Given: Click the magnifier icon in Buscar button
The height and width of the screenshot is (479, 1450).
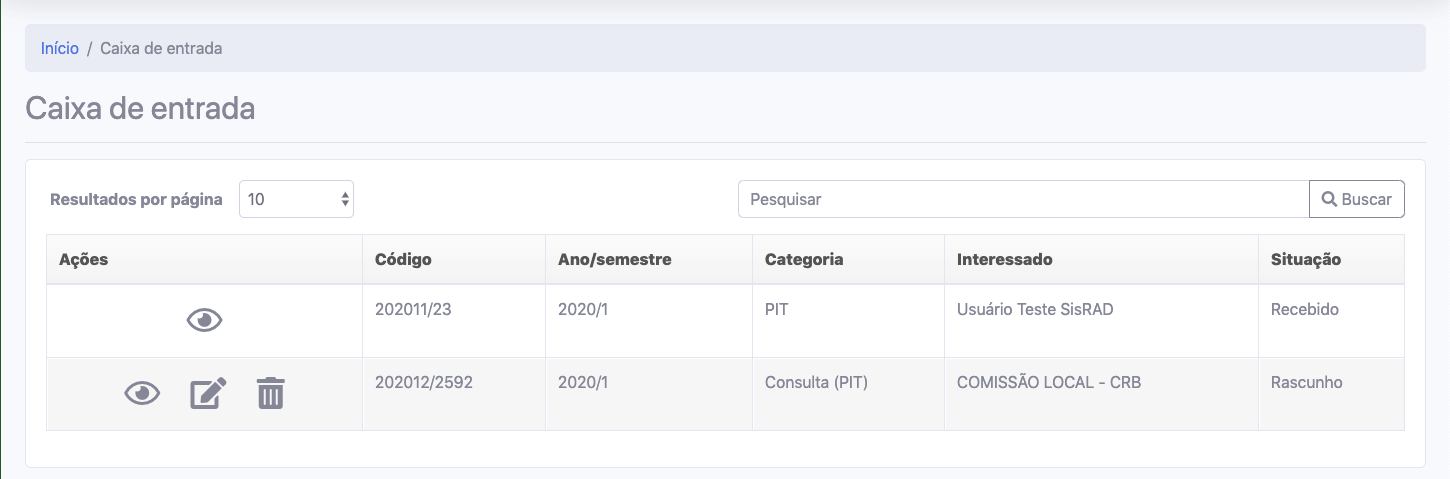Looking at the screenshot, I should click(1329, 199).
